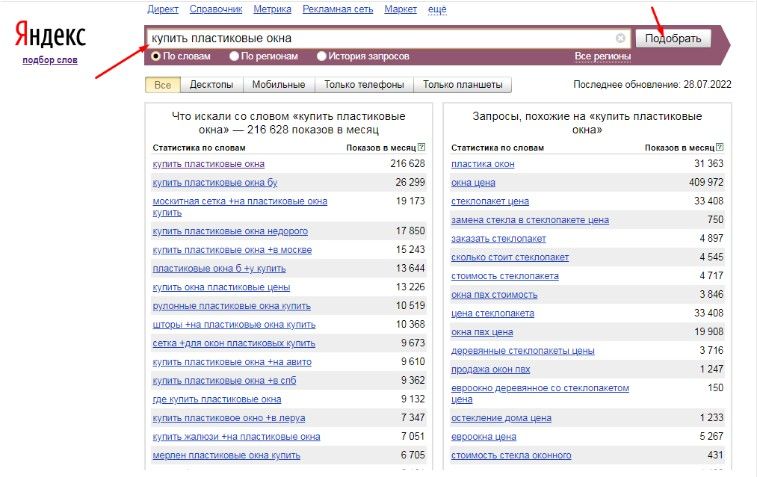Open 'купить пластиковые окна +на авито' link

(x=232, y=362)
